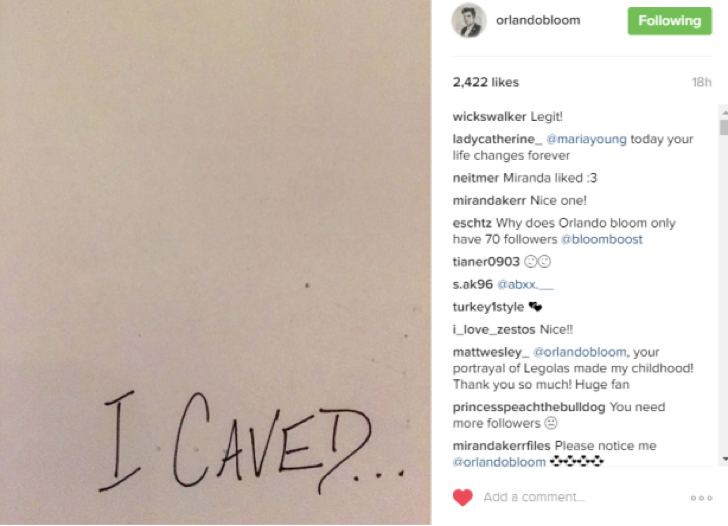728x526 pixels.
Task: Toggle the green Following button
Action: pyautogui.click(x=670, y=21)
